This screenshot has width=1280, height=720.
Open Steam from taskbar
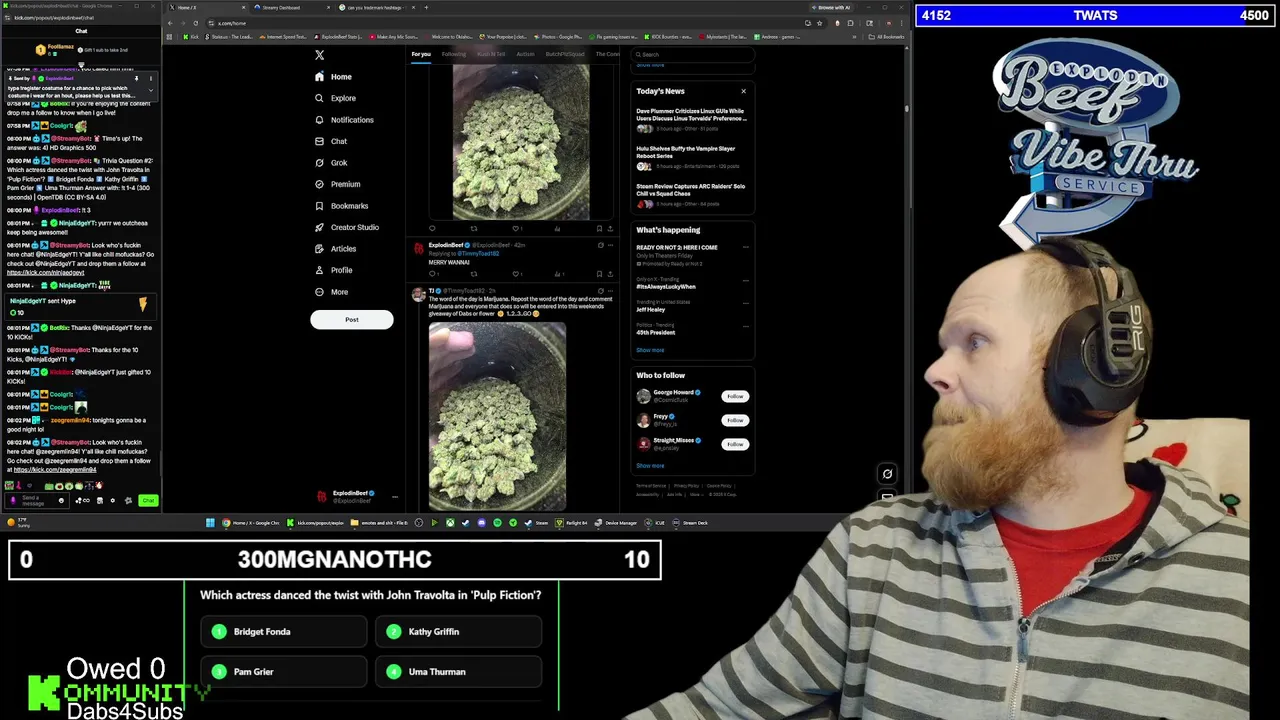click(537, 523)
